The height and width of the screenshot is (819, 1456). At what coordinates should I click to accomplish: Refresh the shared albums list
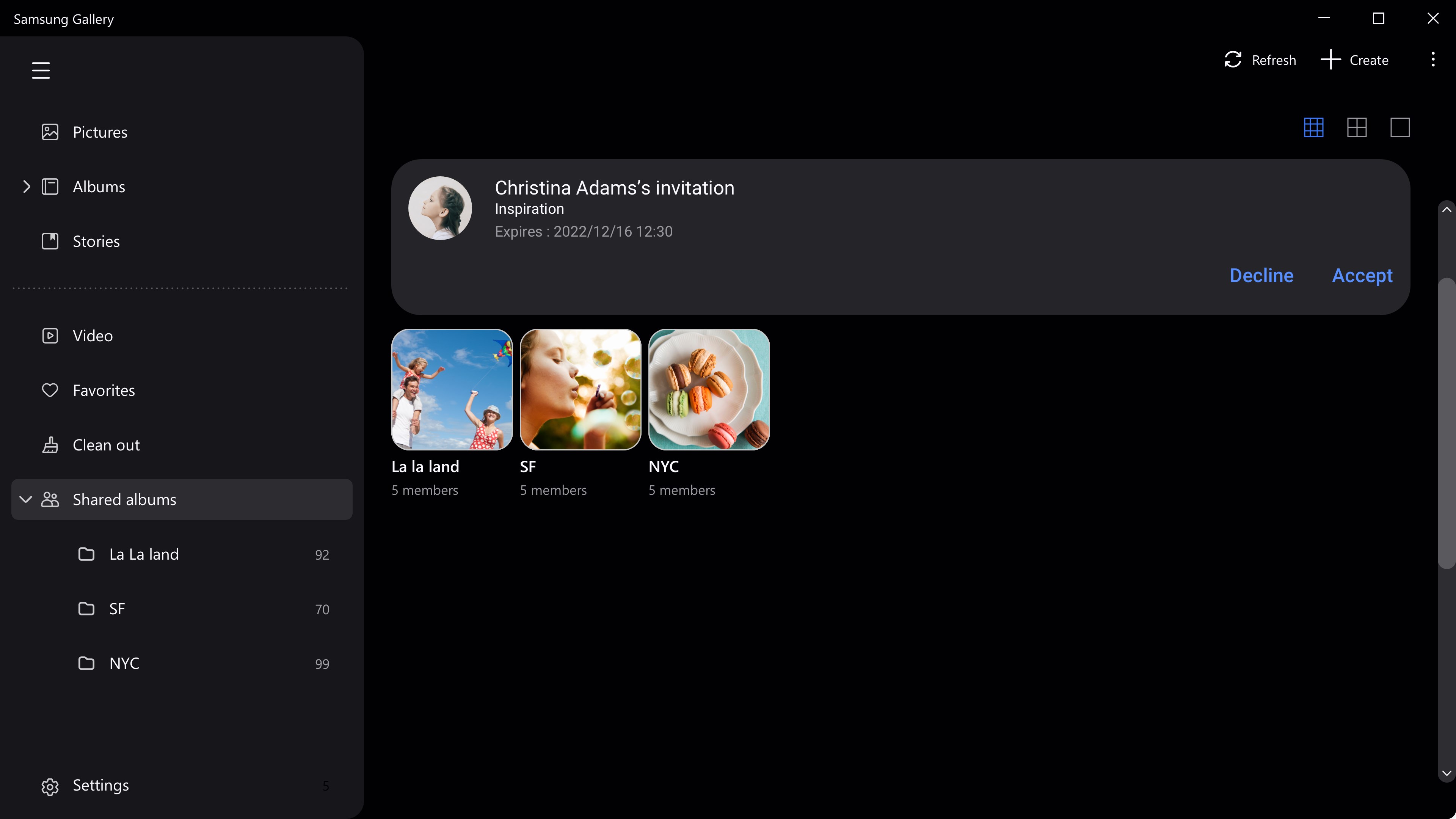[1260, 60]
